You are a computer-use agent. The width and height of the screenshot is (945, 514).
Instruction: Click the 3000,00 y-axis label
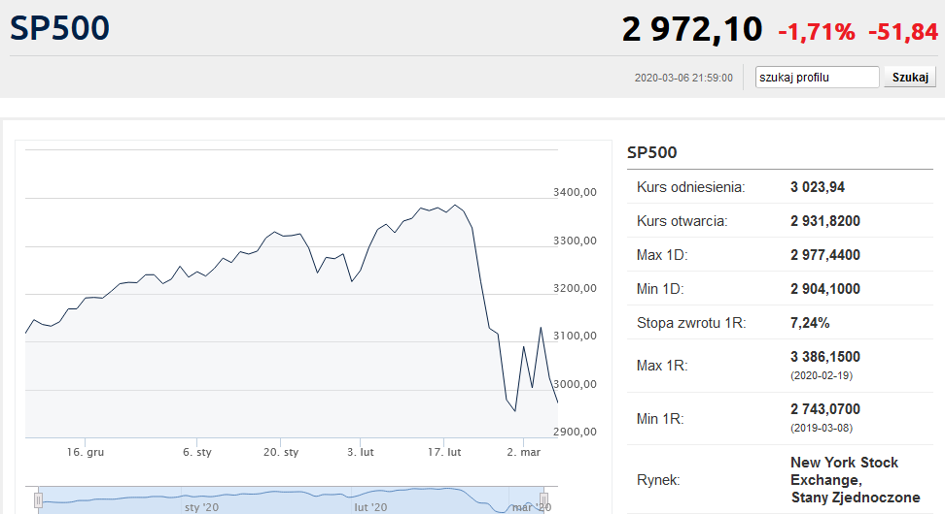pyautogui.click(x=574, y=384)
